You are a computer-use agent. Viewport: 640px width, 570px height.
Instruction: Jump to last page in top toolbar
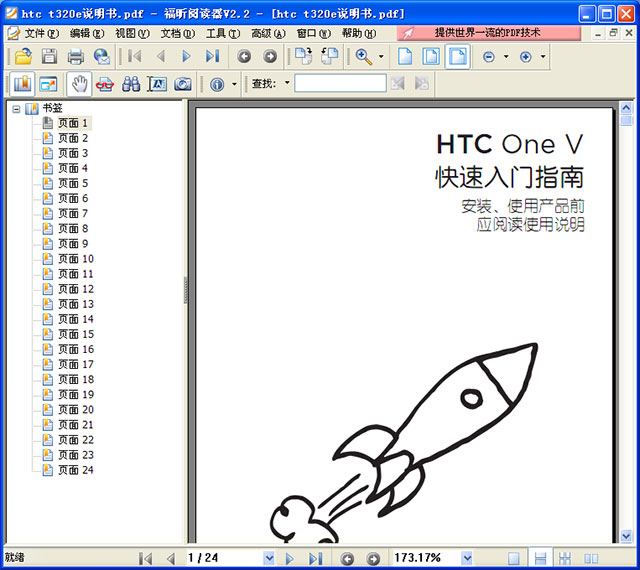coord(212,56)
